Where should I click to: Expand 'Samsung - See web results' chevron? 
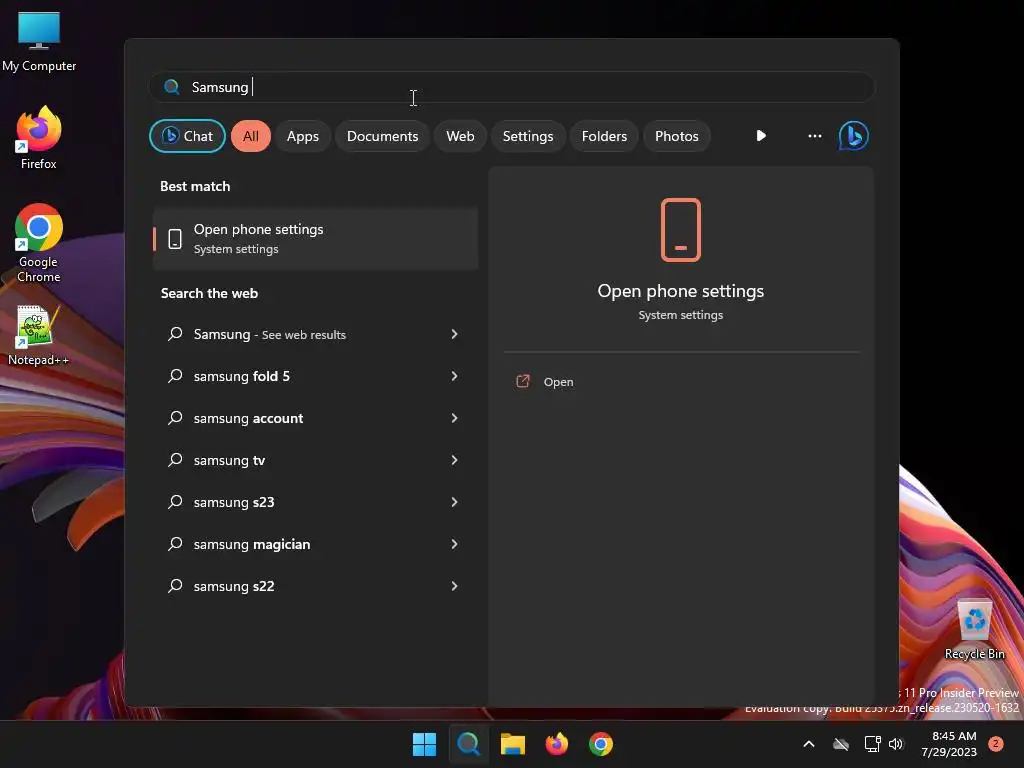pyautogui.click(x=455, y=334)
